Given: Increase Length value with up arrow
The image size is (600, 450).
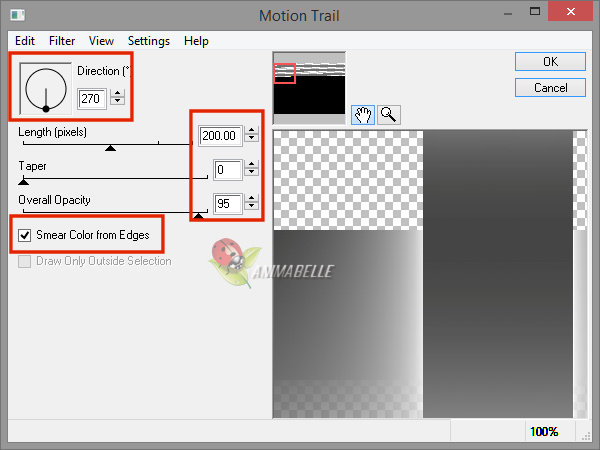Looking at the screenshot, I should 251,130.
